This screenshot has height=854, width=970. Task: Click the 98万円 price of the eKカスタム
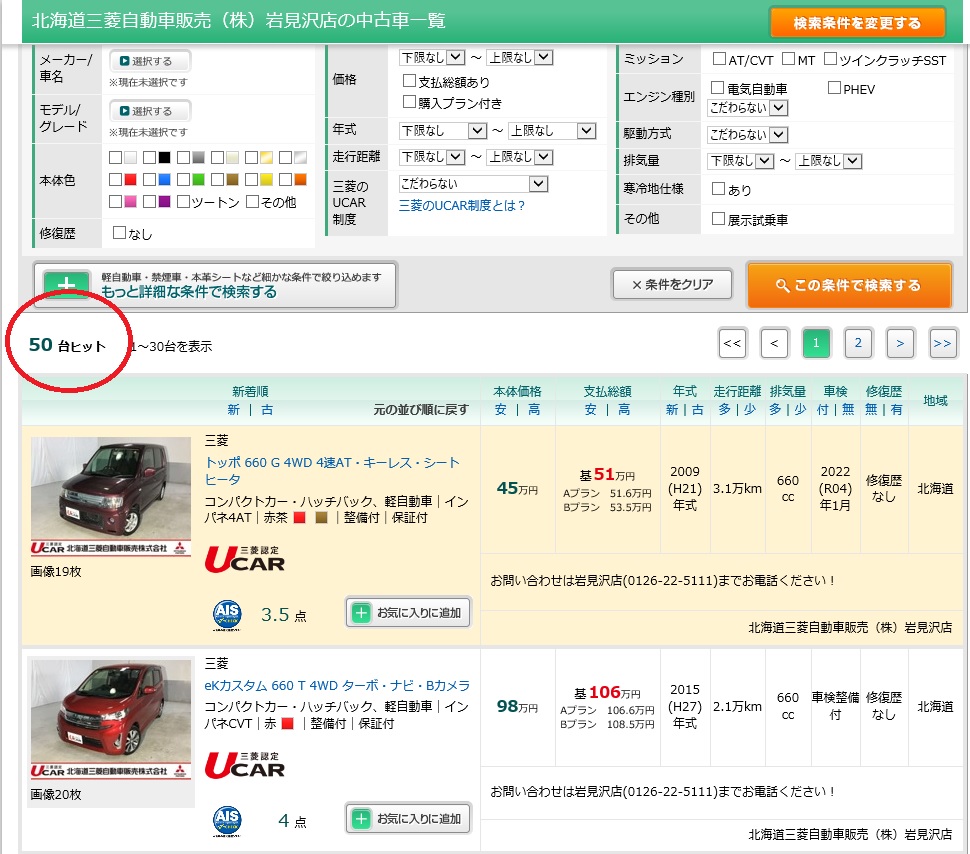tap(517, 706)
